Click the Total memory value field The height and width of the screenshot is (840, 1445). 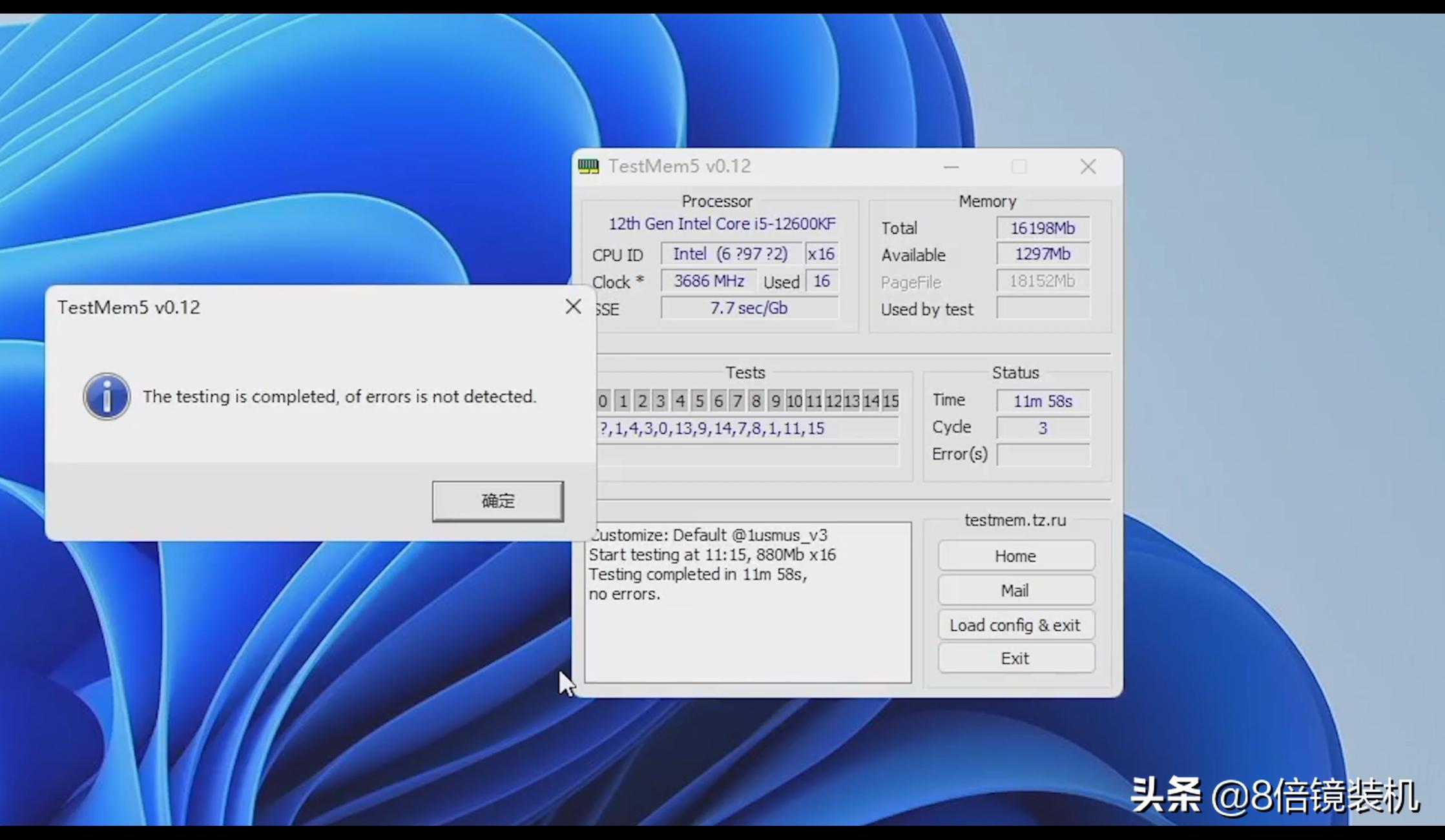pos(1043,228)
